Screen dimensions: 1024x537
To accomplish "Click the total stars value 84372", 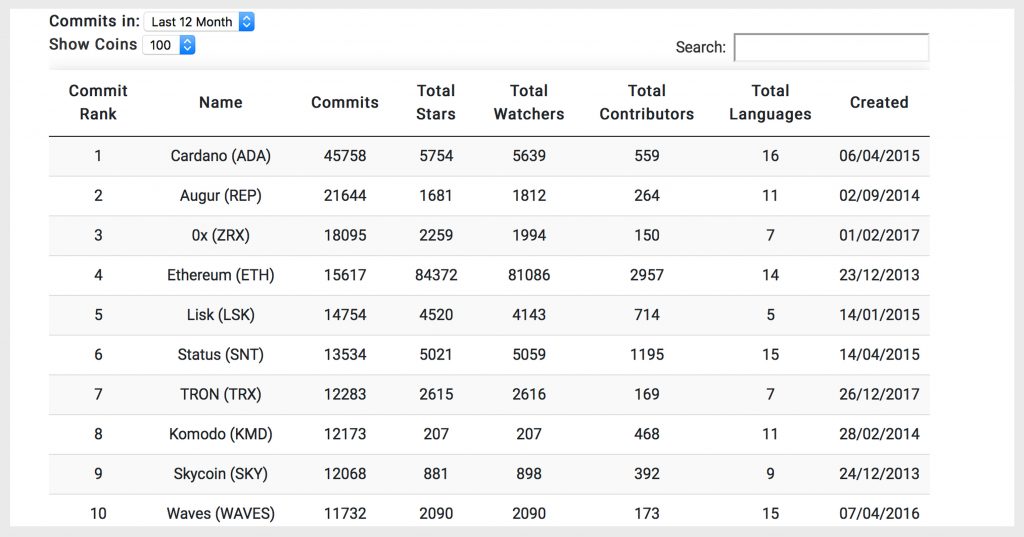I will 436,275.
